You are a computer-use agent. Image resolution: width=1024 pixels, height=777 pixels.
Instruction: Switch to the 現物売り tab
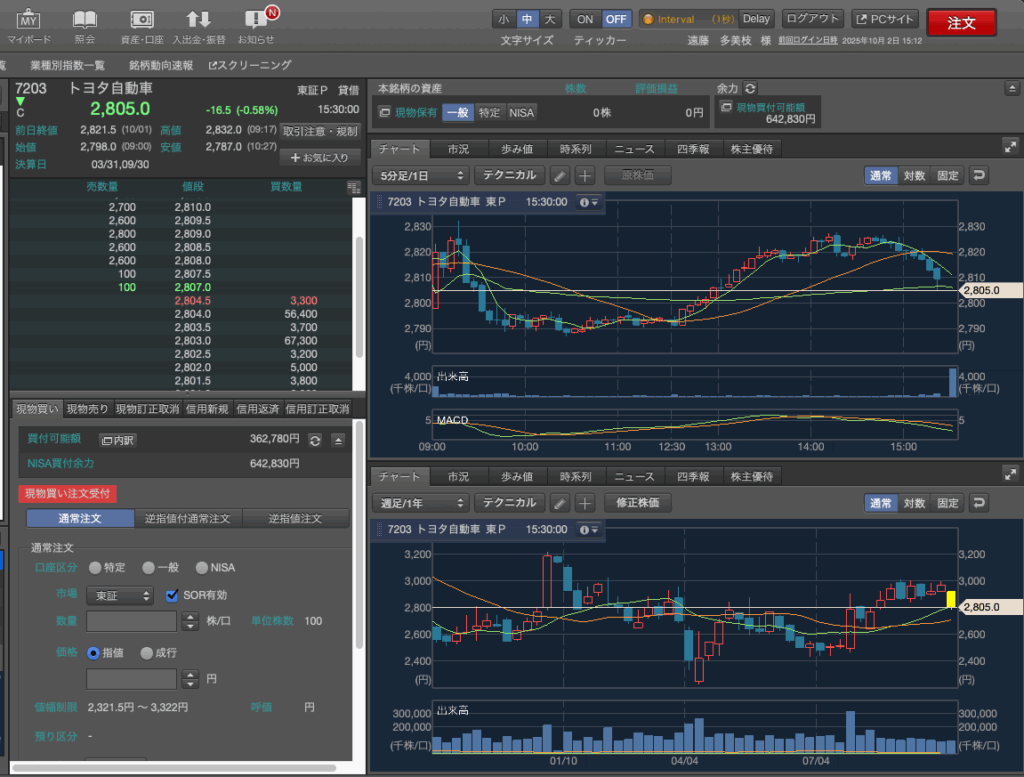[87, 409]
